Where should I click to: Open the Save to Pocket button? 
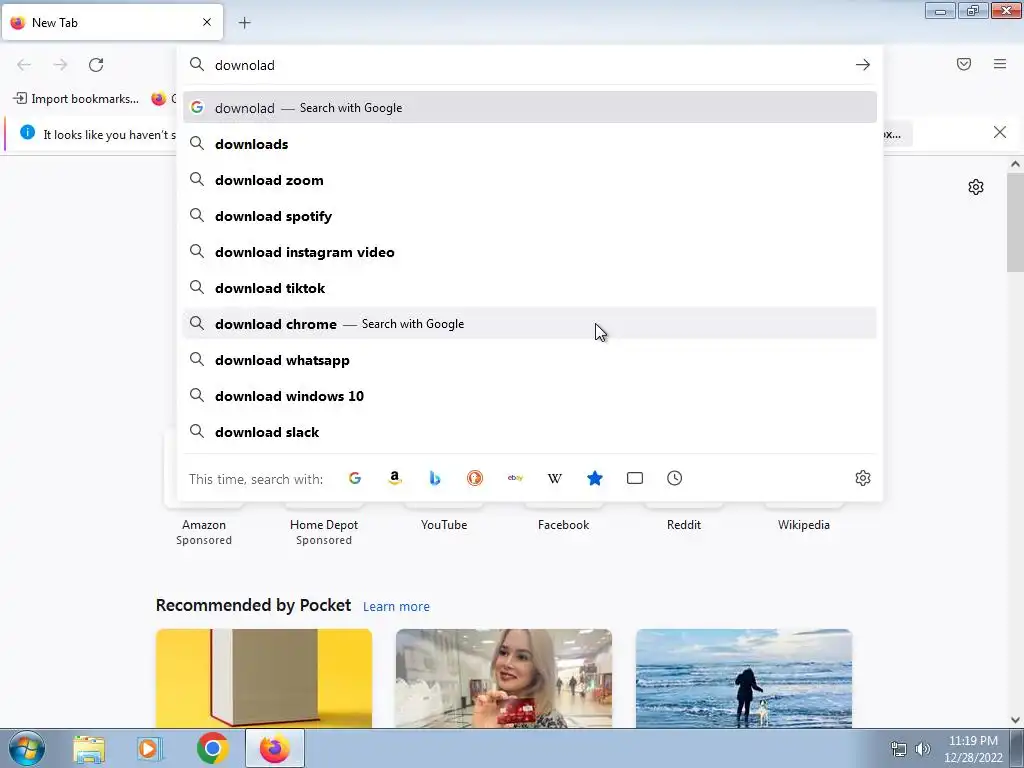[964, 64]
